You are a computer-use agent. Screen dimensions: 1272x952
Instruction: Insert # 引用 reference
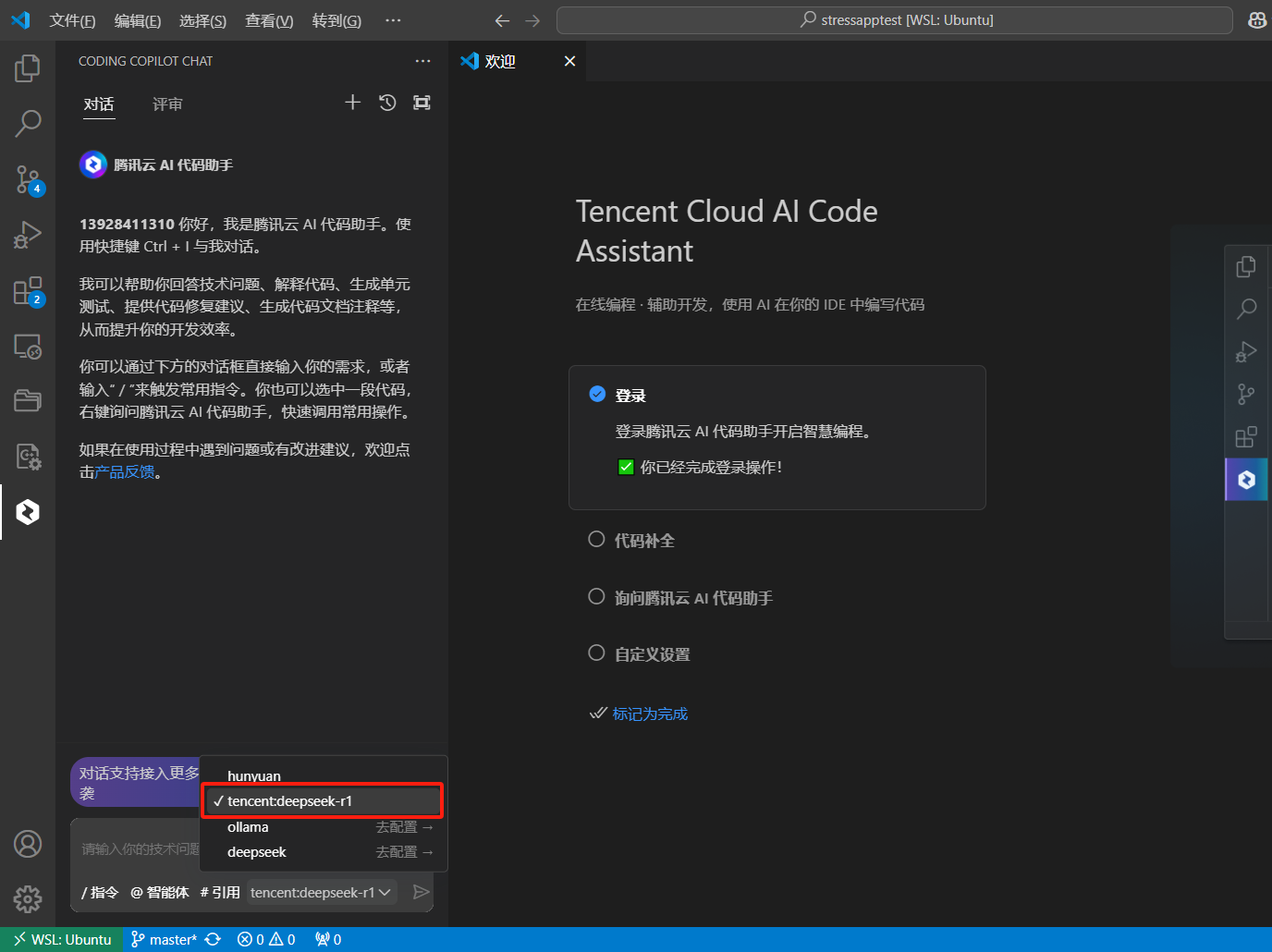[x=219, y=892]
